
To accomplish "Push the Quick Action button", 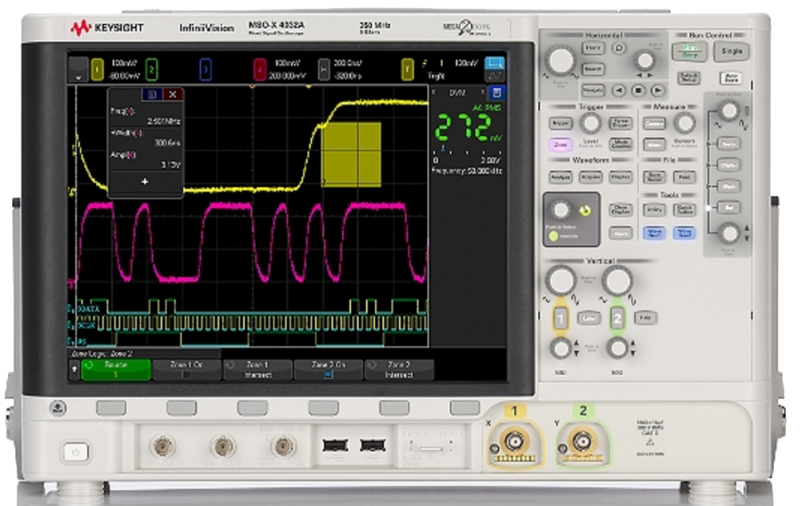I will click(x=685, y=210).
